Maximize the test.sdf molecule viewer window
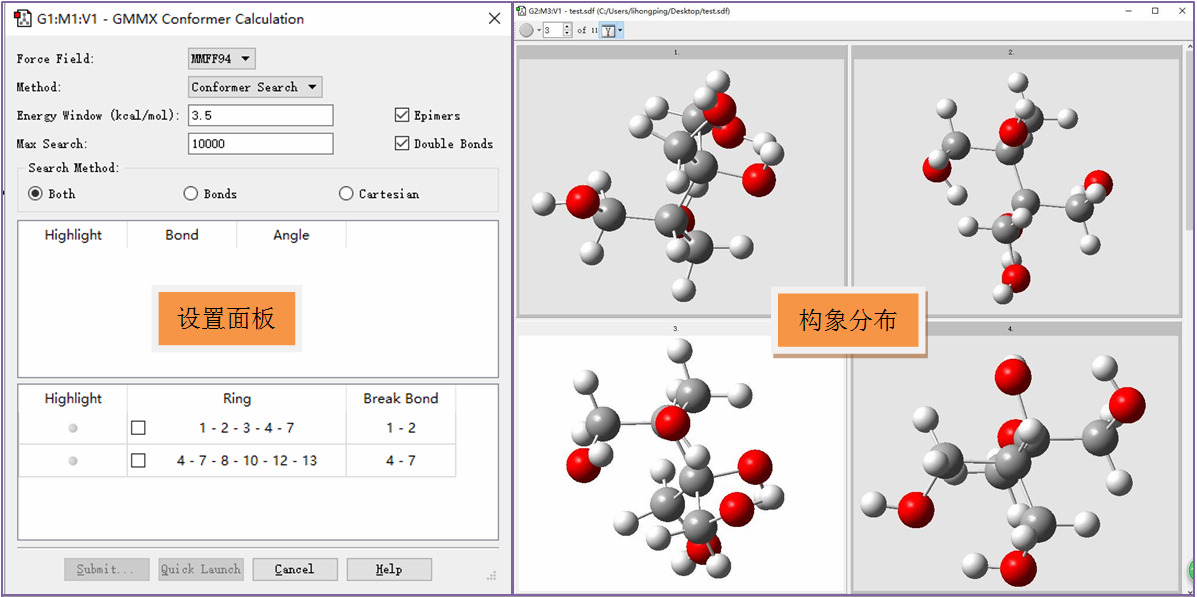Screen dimensions: 1197x597 (x=1155, y=10)
